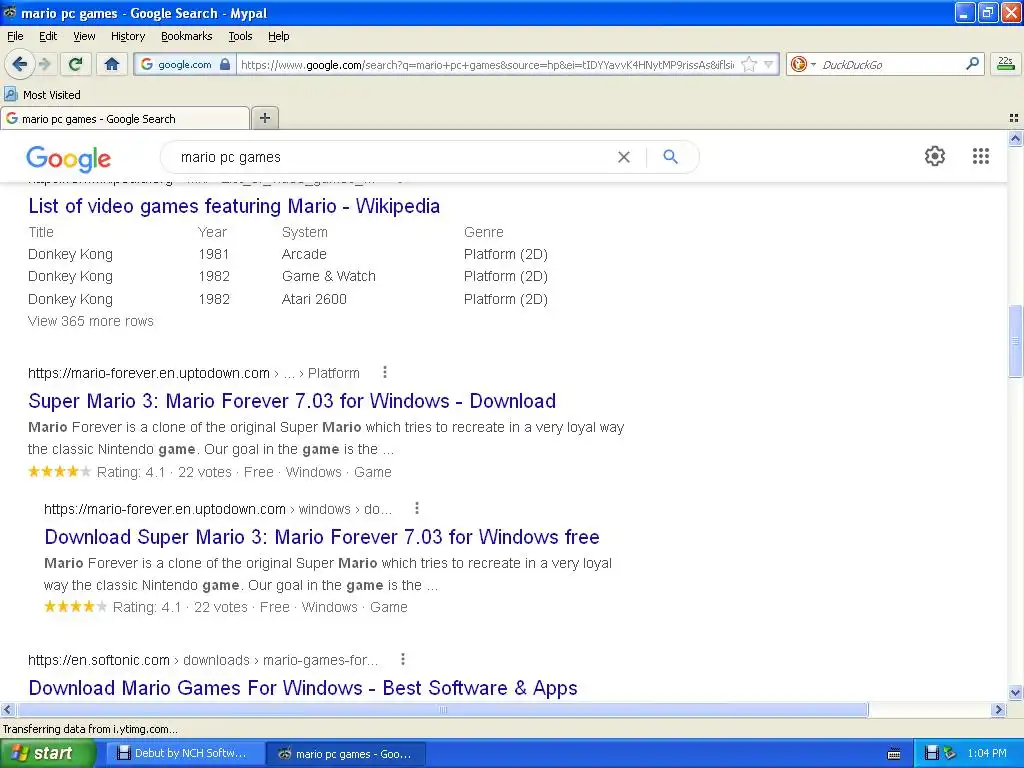
Task: Open the Windows start button
Action: click(x=48, y=754)
